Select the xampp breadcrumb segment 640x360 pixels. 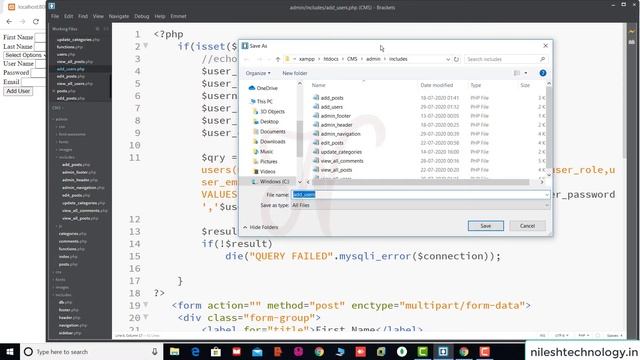[307, 59]
